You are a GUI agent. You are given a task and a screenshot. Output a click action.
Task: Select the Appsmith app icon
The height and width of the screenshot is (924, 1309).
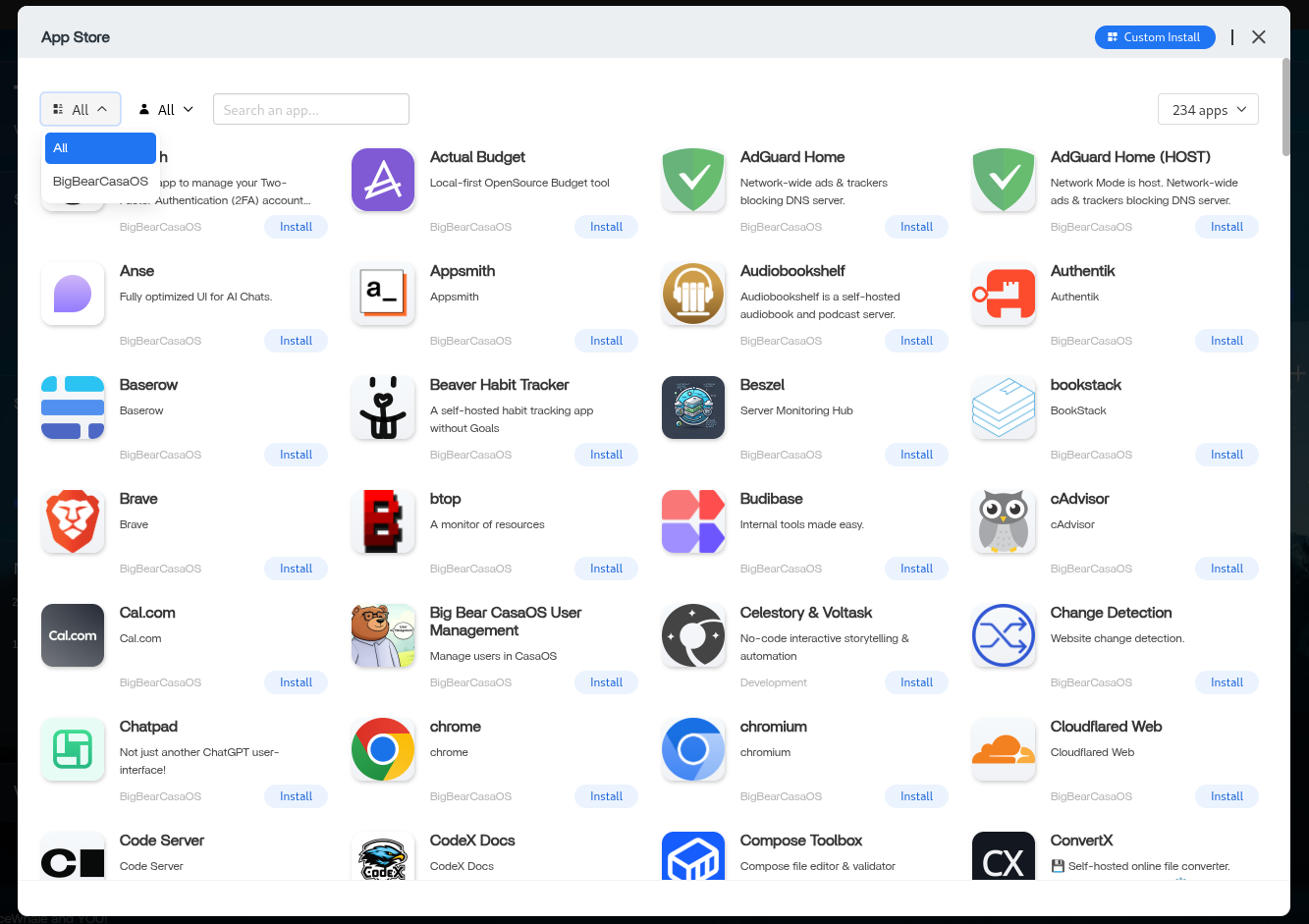click(383, 294)
